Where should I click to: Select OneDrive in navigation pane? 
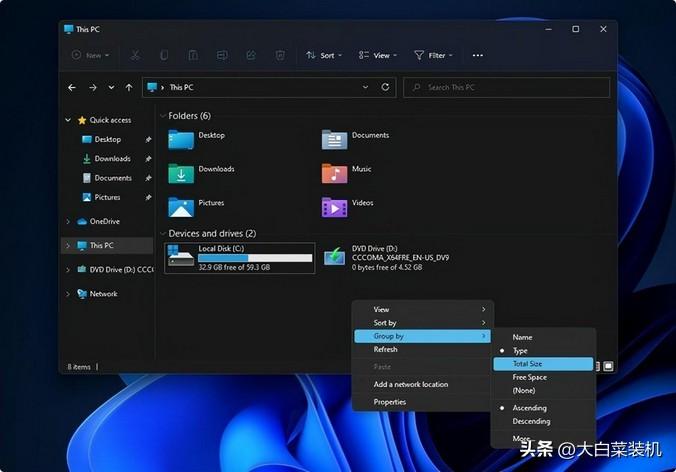105,221
